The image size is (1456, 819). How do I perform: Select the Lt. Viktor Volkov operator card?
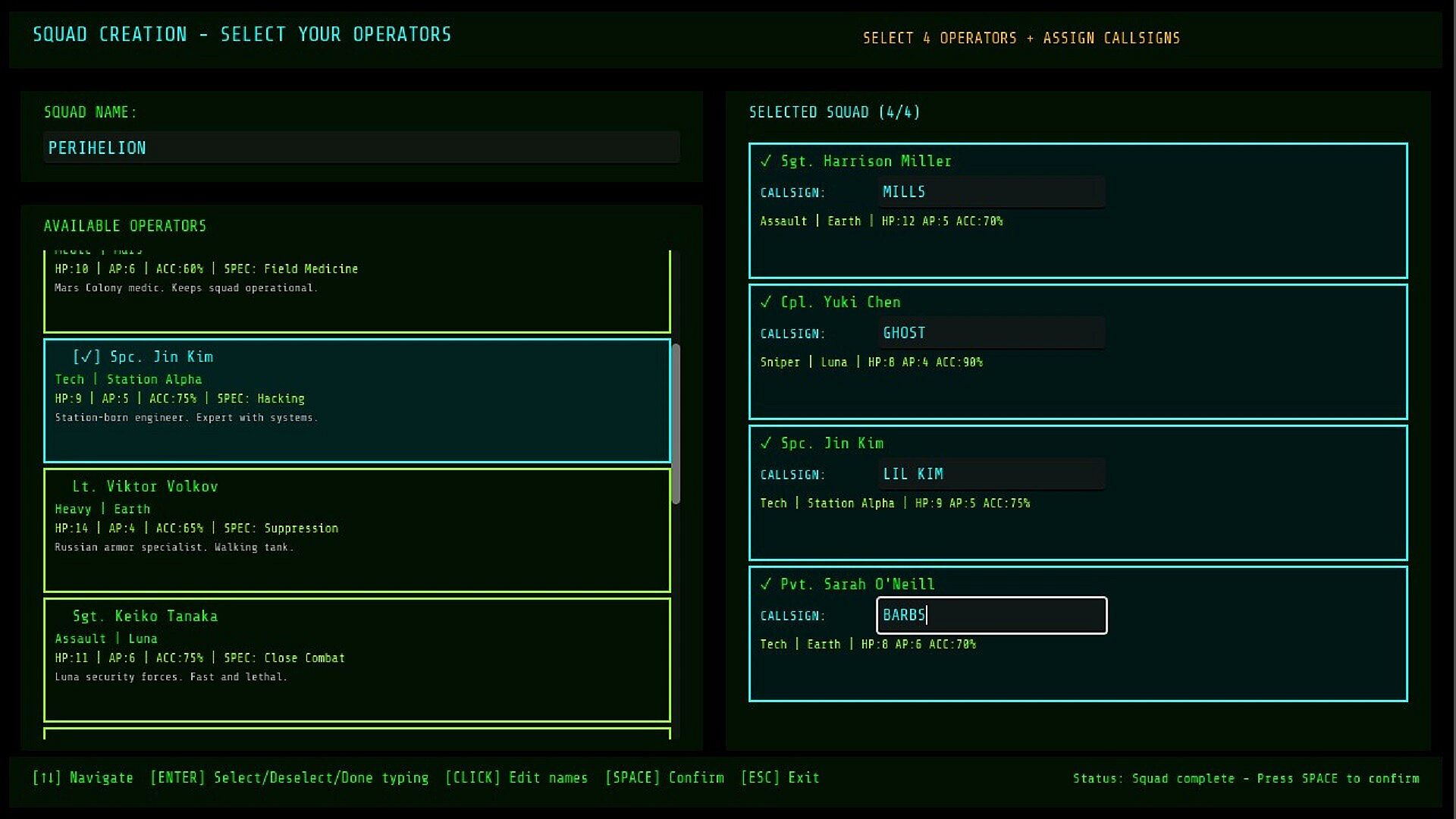tap(356, 530)
